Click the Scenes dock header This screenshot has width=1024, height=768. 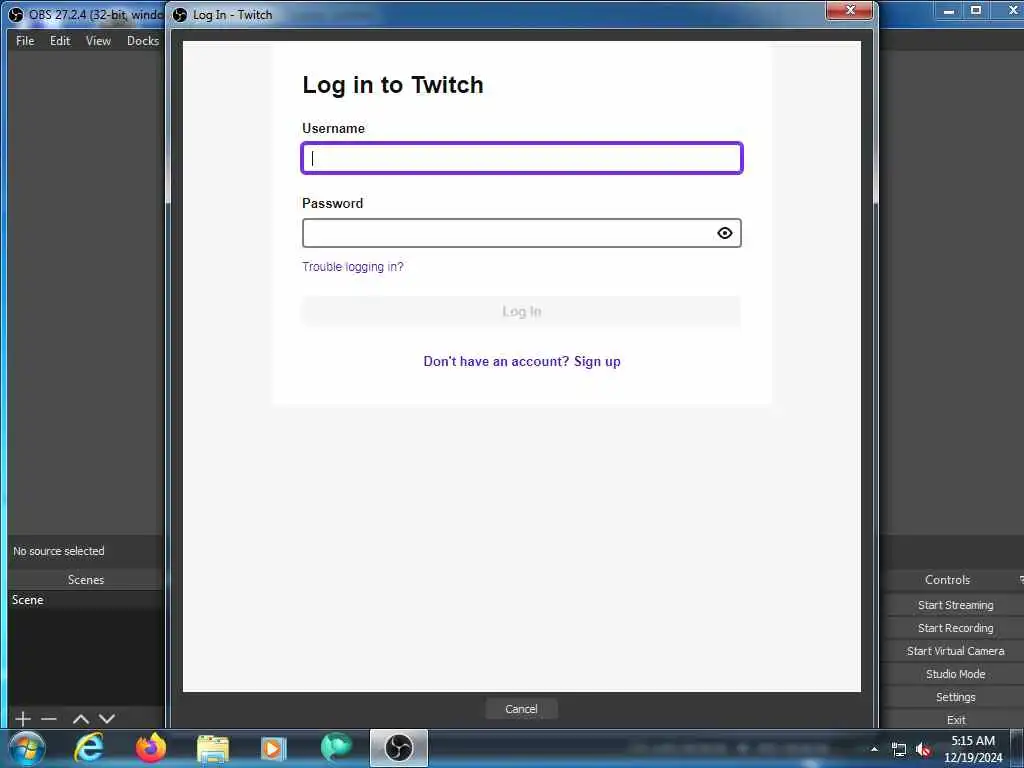point(86,579)
